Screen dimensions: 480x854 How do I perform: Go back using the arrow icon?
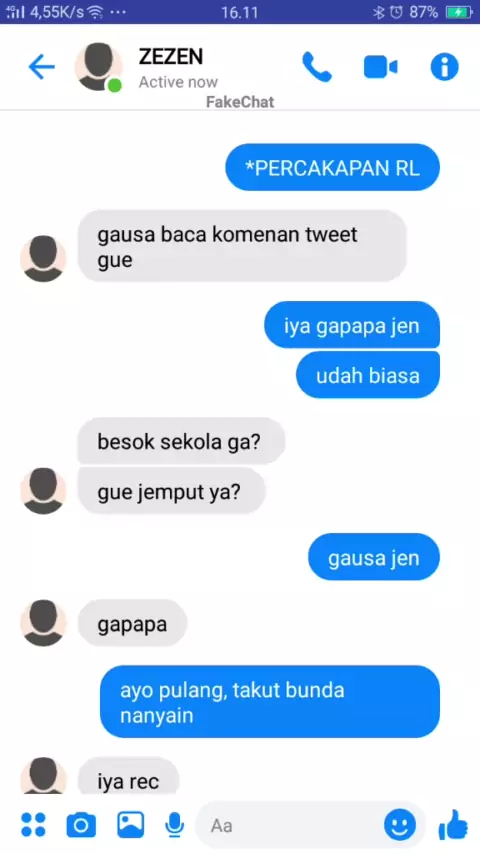41,68
